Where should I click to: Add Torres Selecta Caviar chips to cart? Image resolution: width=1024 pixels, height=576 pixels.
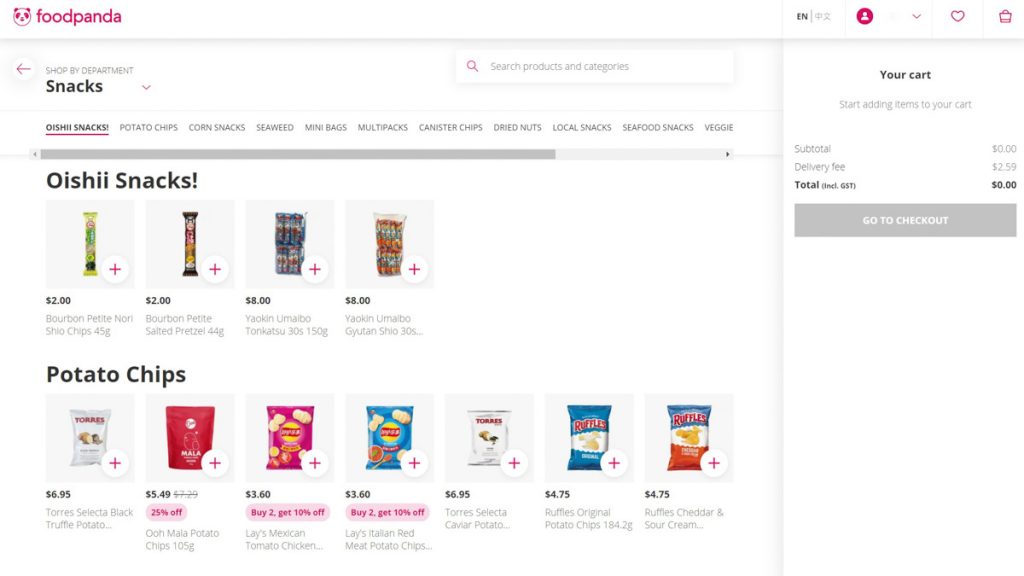514,463
